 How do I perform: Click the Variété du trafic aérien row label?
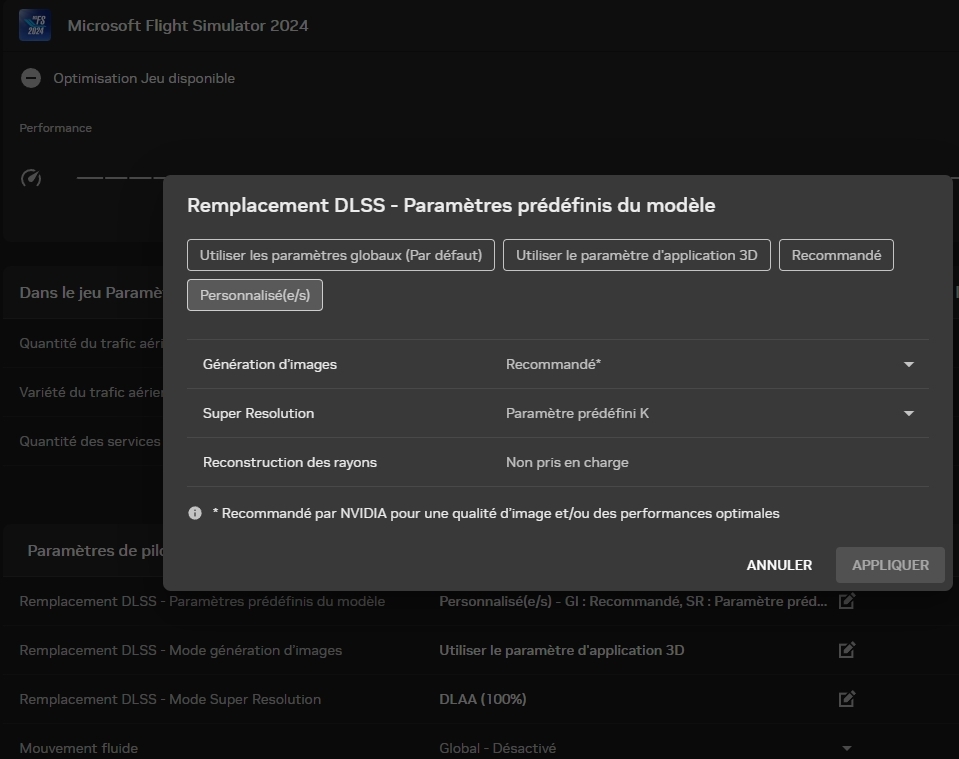[x=91, y=392]
